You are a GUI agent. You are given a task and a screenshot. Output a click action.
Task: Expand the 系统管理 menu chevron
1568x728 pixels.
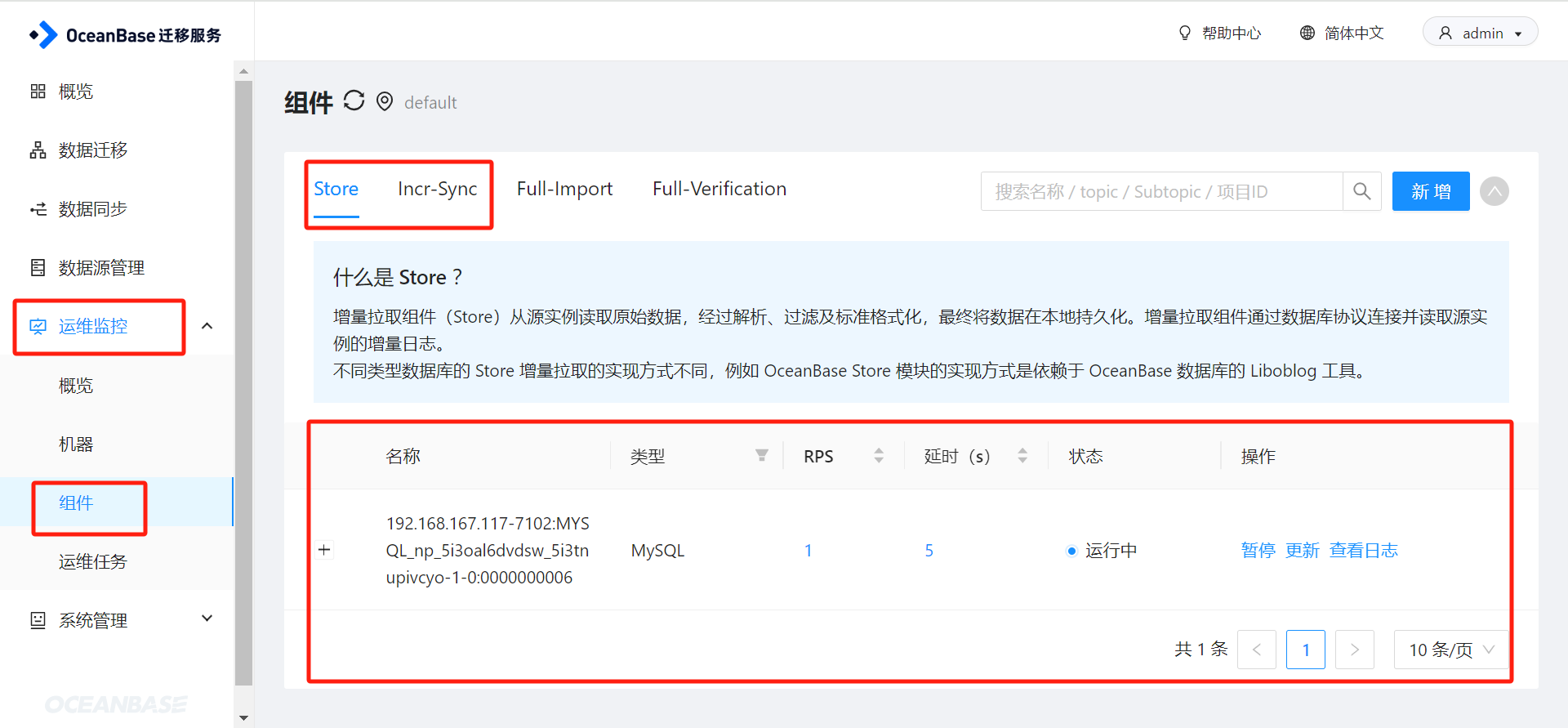(207, 619)
